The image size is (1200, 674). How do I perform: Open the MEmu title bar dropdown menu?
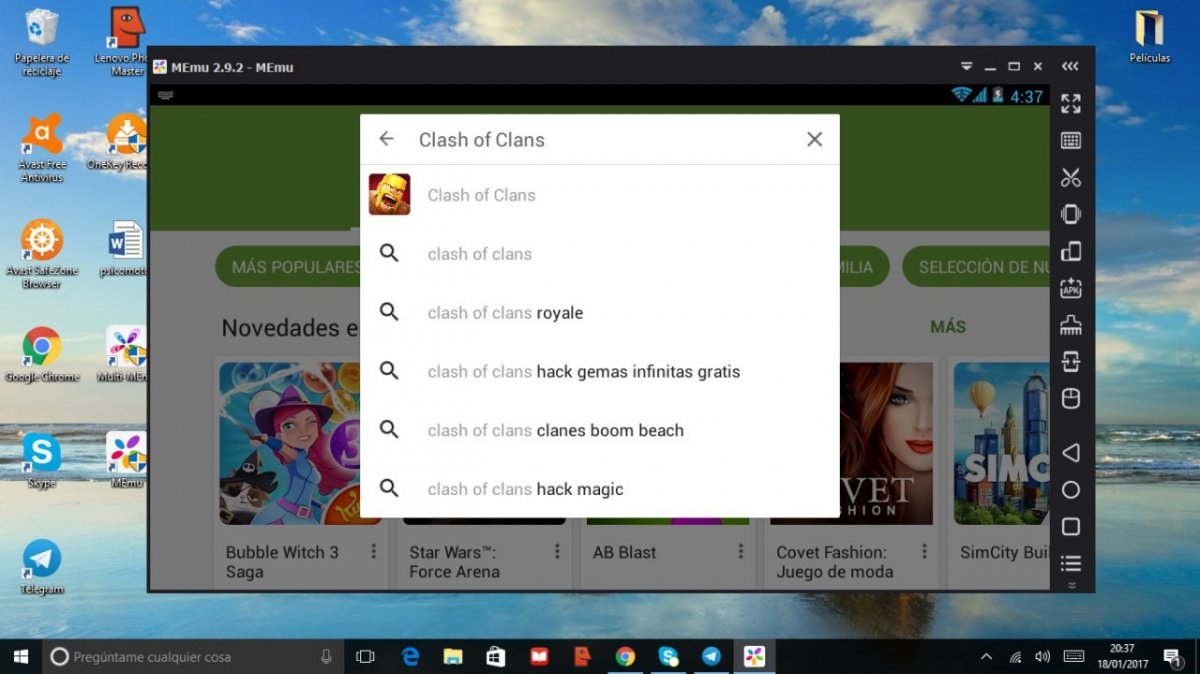(966, 67)
